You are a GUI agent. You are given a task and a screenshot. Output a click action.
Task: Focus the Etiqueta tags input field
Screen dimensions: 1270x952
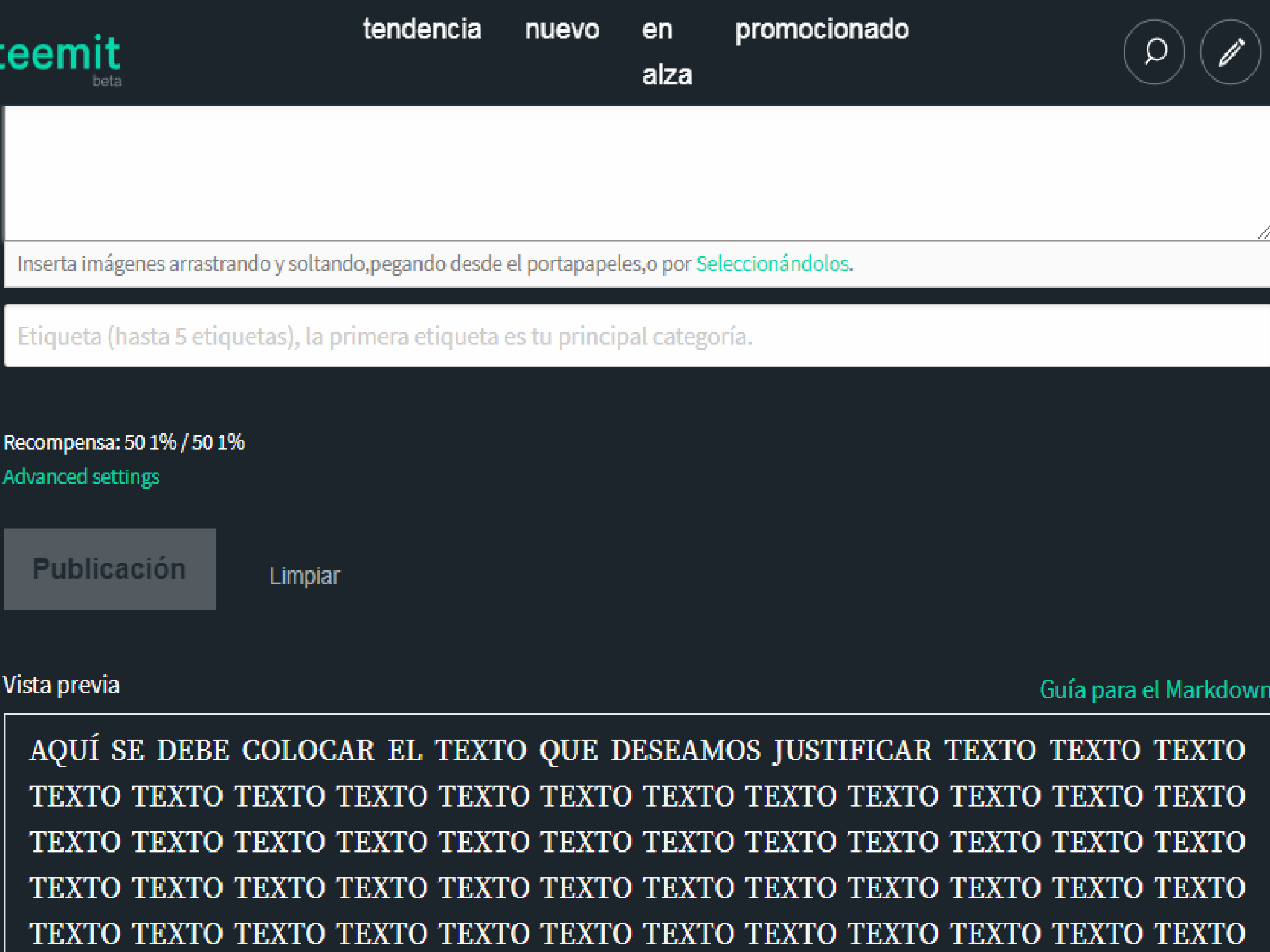637,336
